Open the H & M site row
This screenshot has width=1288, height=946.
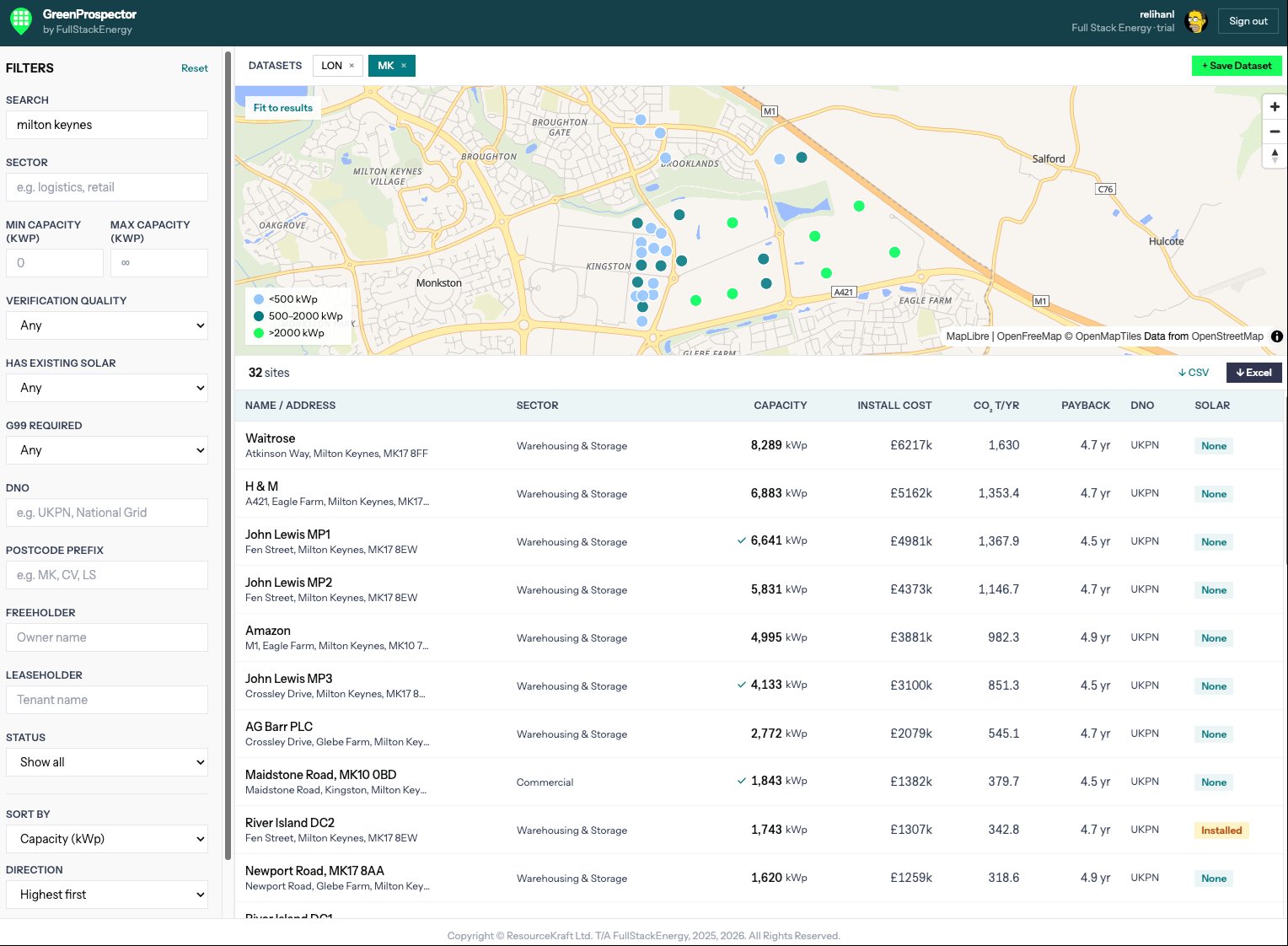pos(759,493)
